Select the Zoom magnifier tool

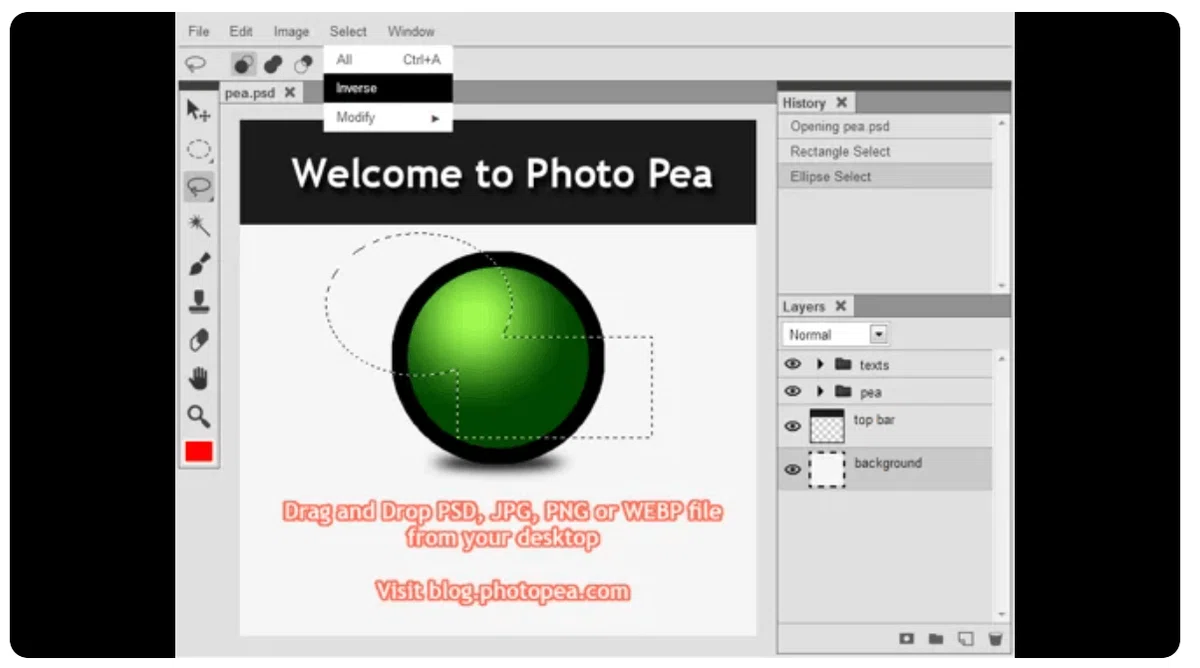point(199,416)
